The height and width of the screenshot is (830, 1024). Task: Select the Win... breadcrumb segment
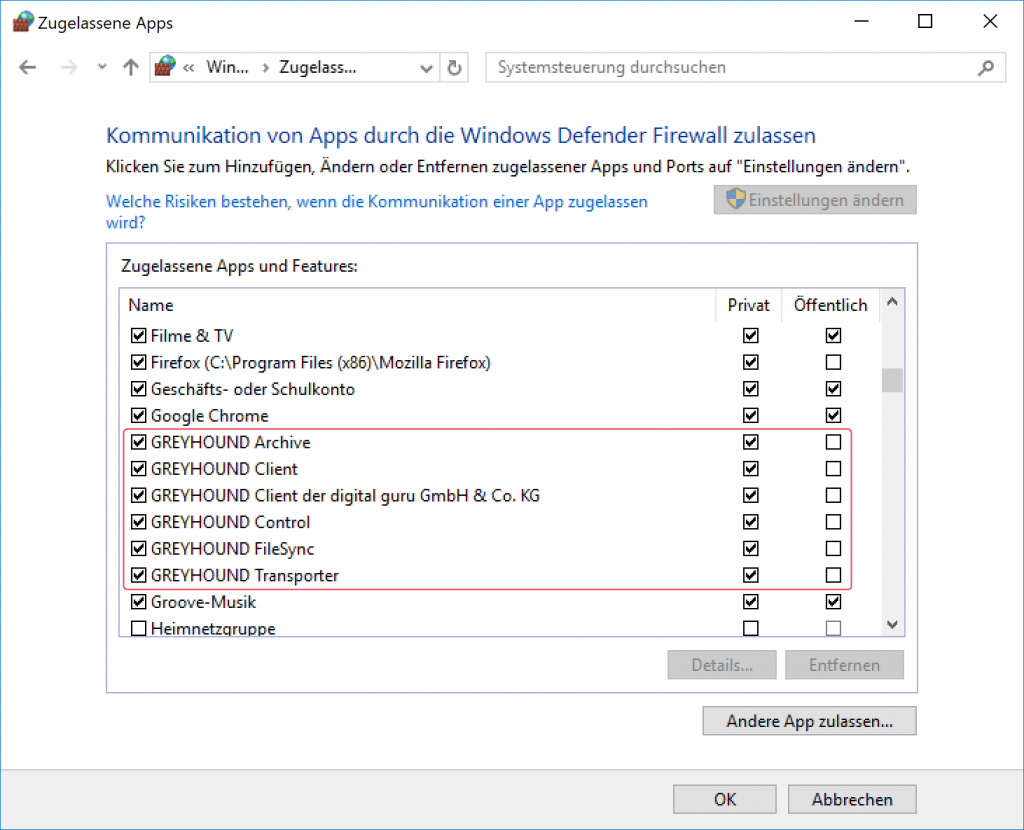[227, 67]
